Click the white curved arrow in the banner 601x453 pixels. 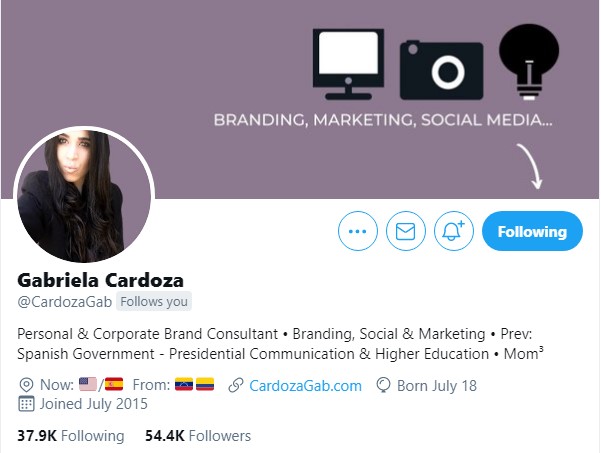point(530,166)
